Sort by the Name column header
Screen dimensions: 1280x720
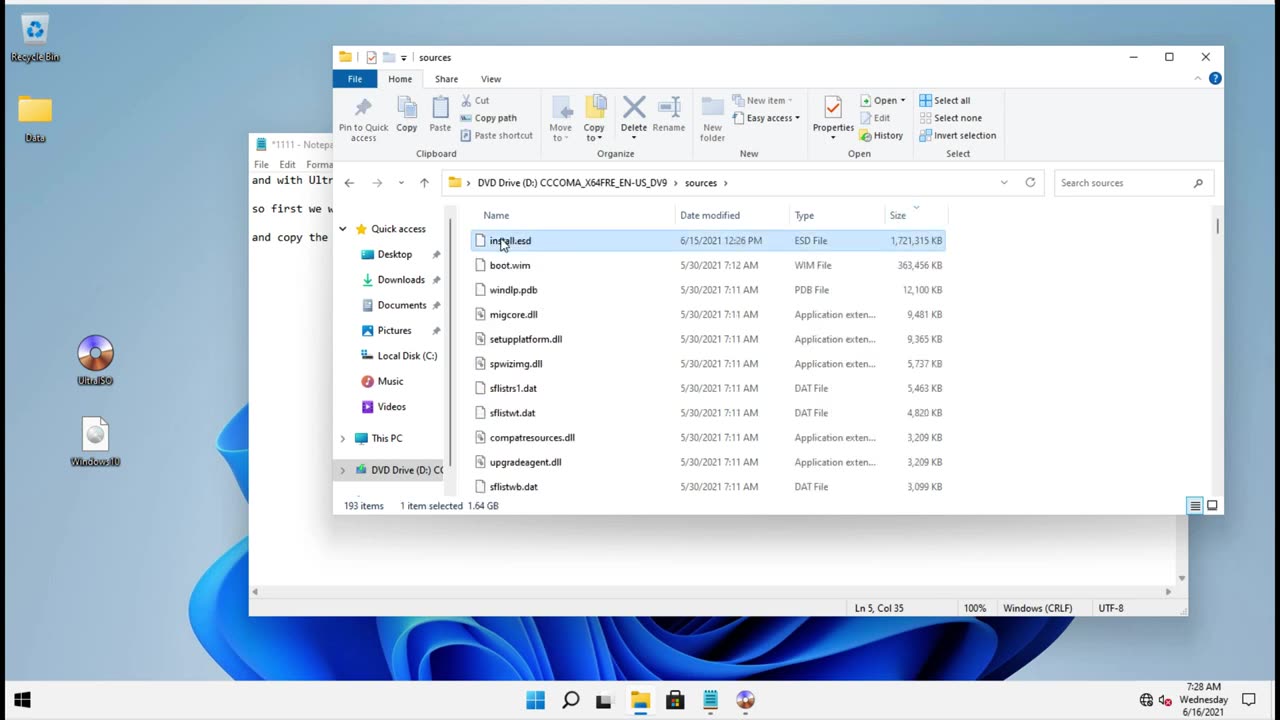click(x=572, y=215)
